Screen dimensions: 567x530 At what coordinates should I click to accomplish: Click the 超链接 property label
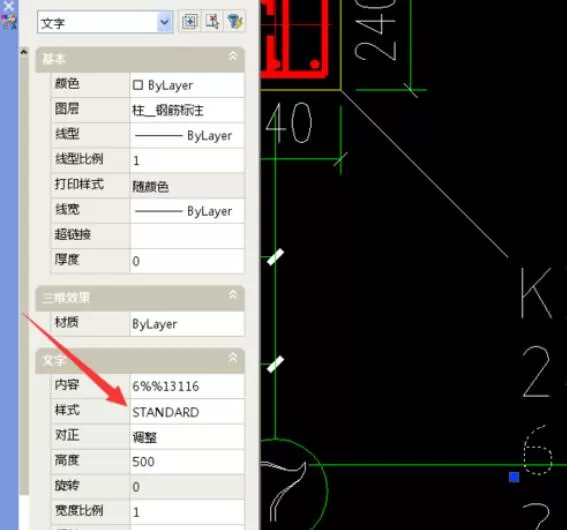pos(73,235)
